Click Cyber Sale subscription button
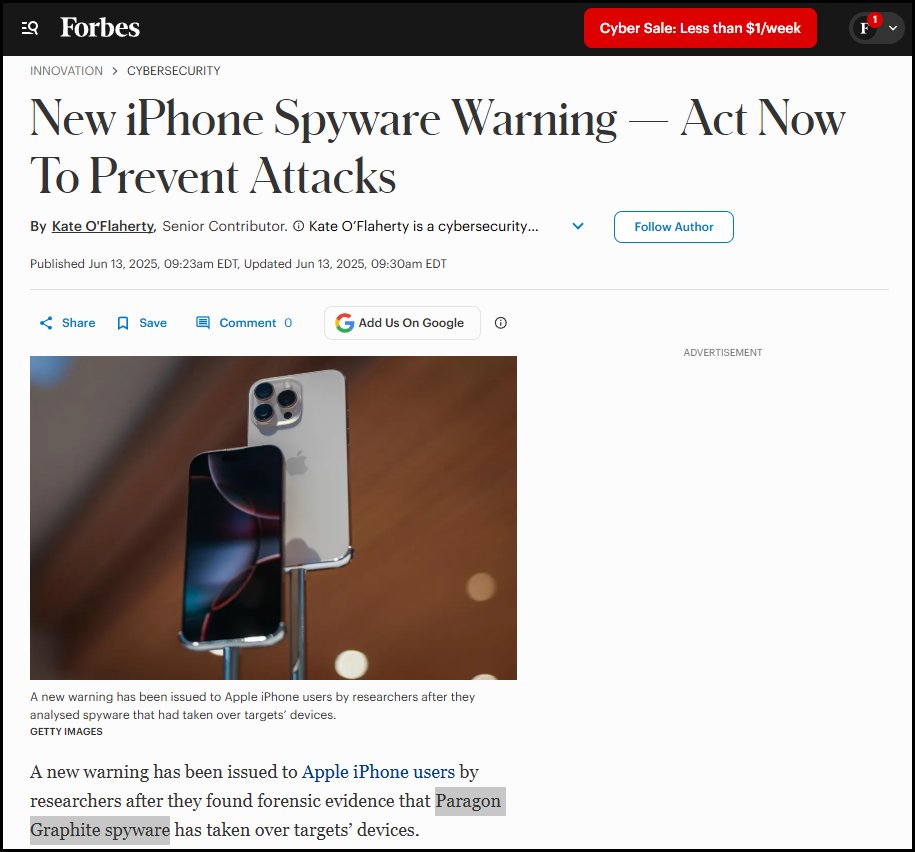The height and width of the screenshot is (852, 915). 700,28
